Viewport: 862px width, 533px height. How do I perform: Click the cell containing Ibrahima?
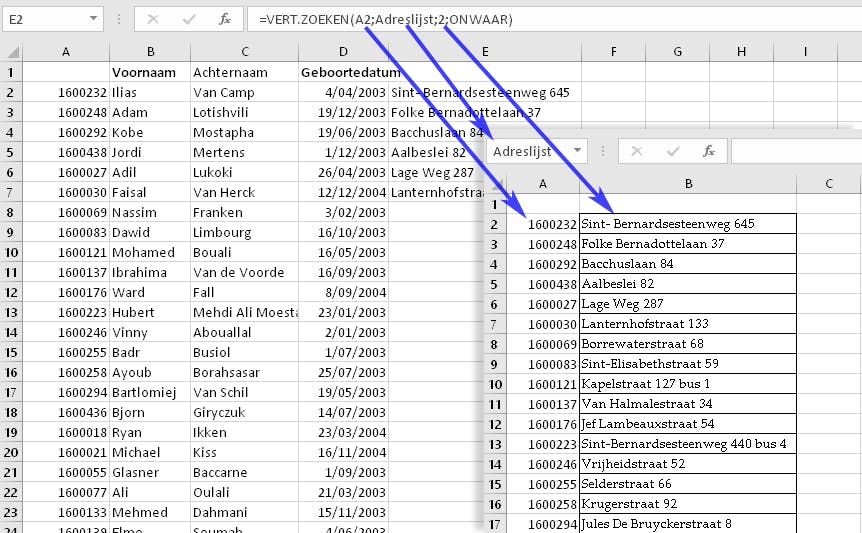(150, 272)
